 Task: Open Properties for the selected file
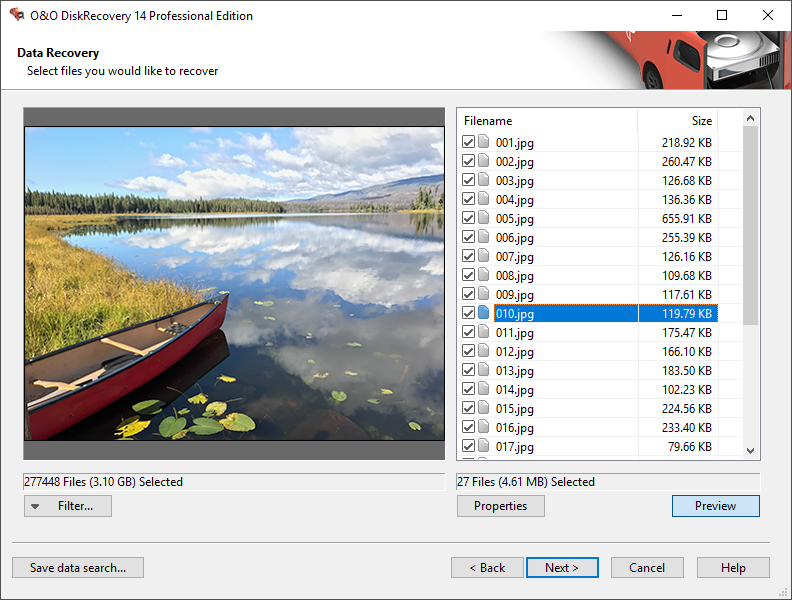(x=501, y=506)
